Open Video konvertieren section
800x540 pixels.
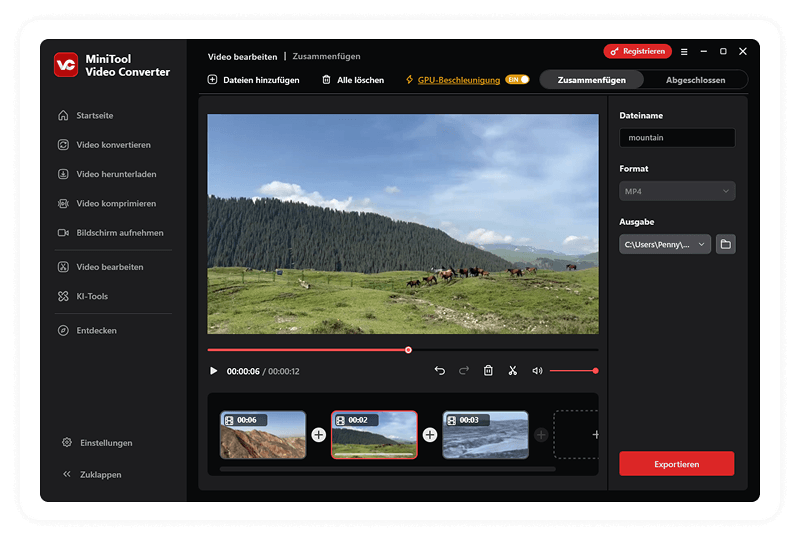click(x=104, y=145)
